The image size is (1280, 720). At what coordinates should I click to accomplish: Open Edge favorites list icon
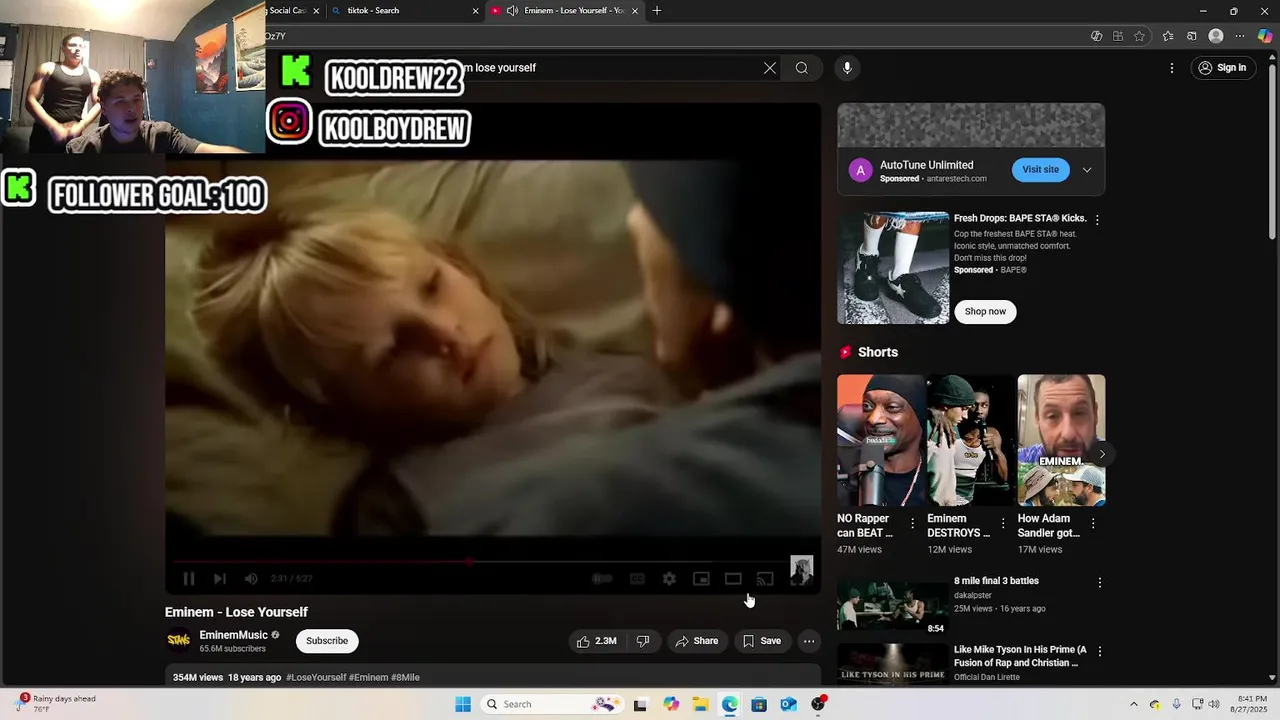pos(1168,37)
